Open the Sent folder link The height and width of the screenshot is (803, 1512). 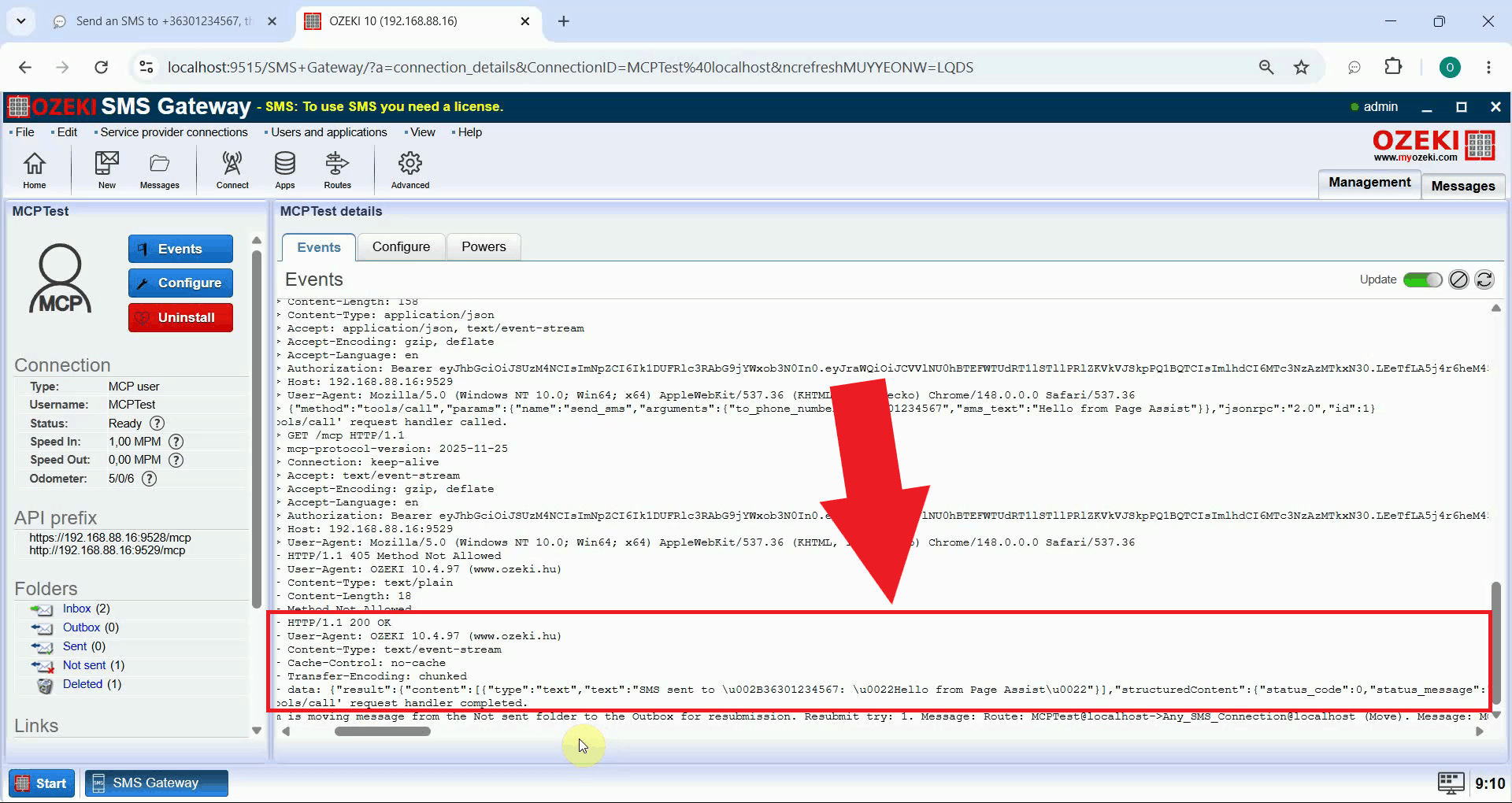pos(75,646)
